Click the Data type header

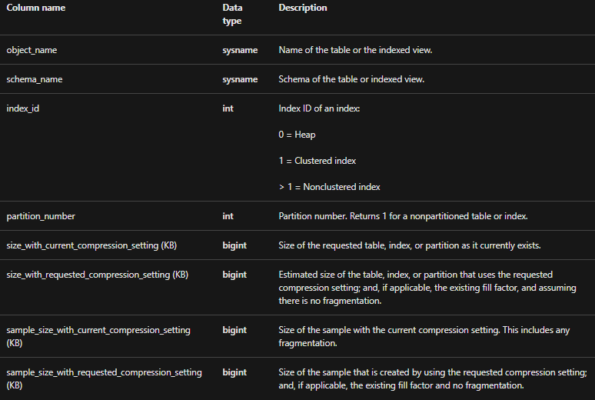[232, 14]
